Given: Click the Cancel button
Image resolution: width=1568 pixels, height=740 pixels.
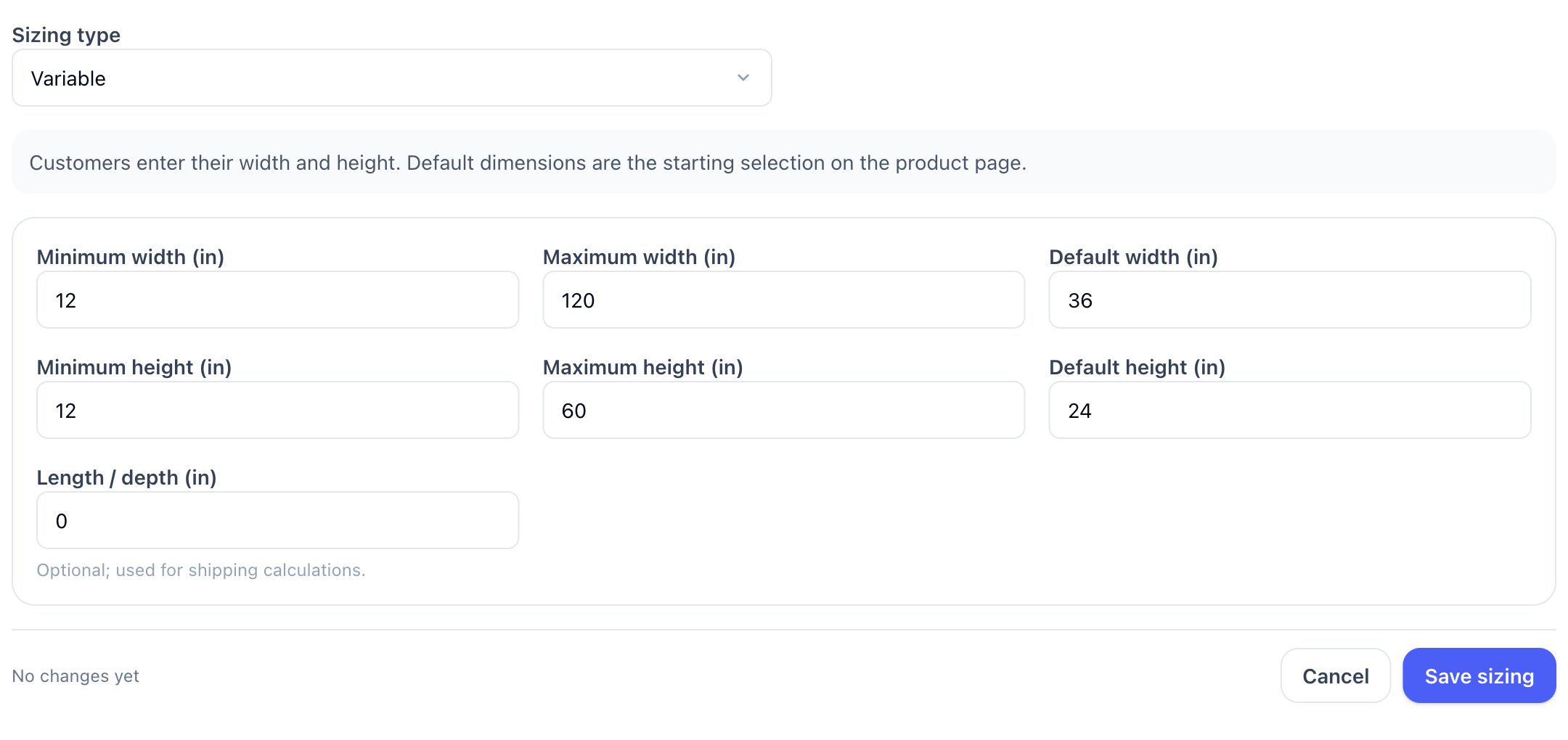Looking at the screenshot, I should click(x=1335, y=675).
